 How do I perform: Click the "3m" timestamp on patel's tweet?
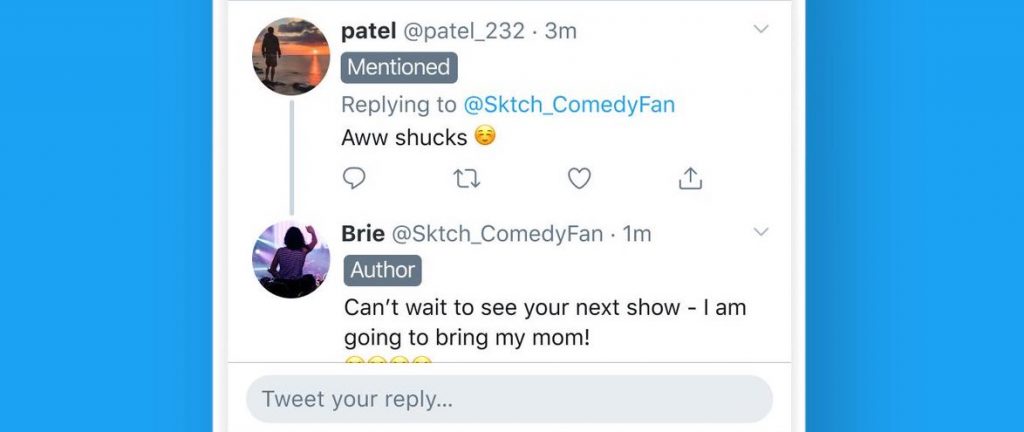561,31
